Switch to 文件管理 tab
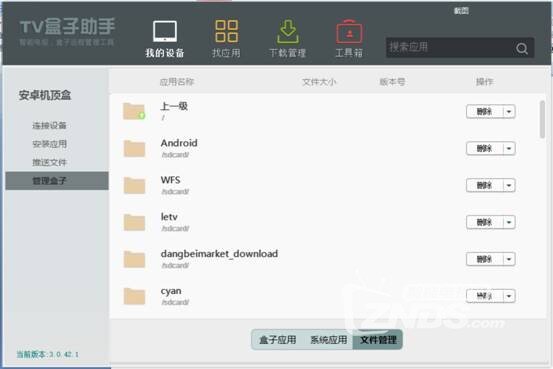The height and width of the screenshot is (369, 553). (378, 340)
